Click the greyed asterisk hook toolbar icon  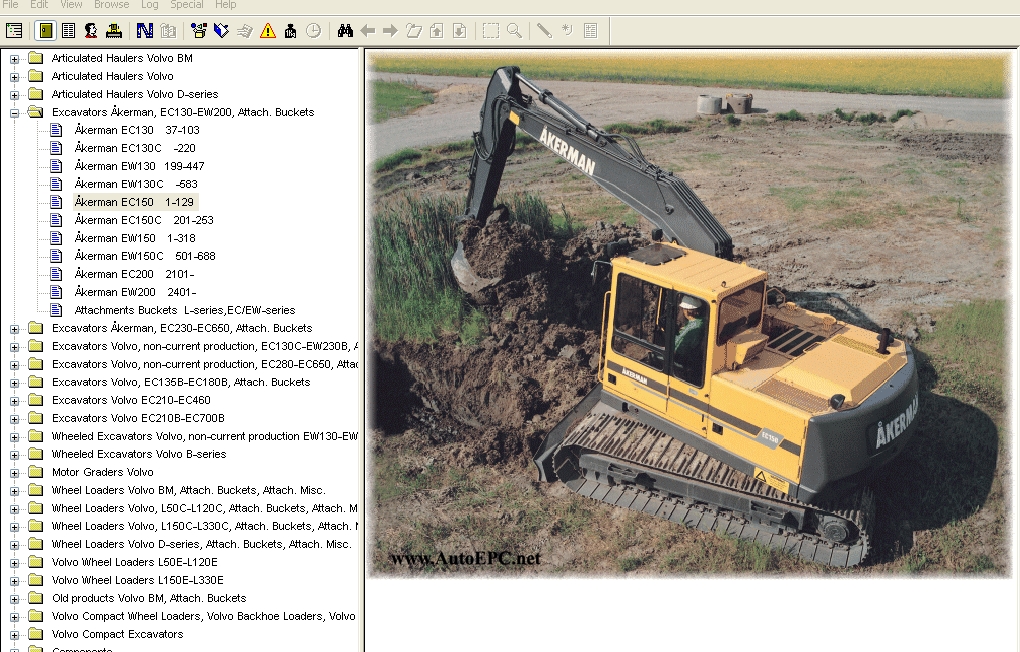(567, 31)
